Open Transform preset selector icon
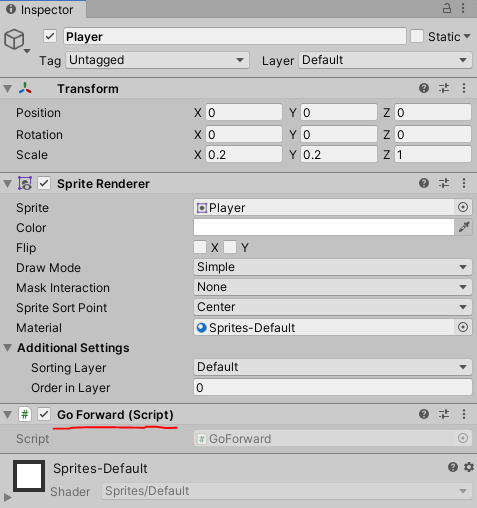This screenshot has height=508, width=477. [444, 88]
